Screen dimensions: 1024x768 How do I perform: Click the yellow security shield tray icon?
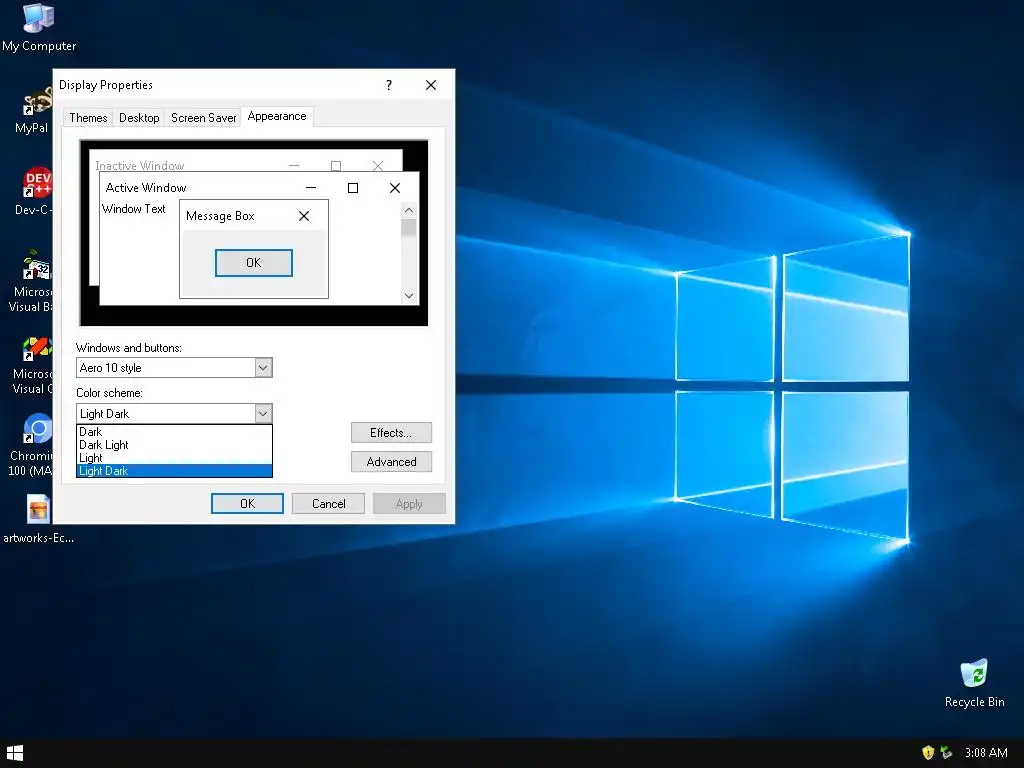coord(927,753)
